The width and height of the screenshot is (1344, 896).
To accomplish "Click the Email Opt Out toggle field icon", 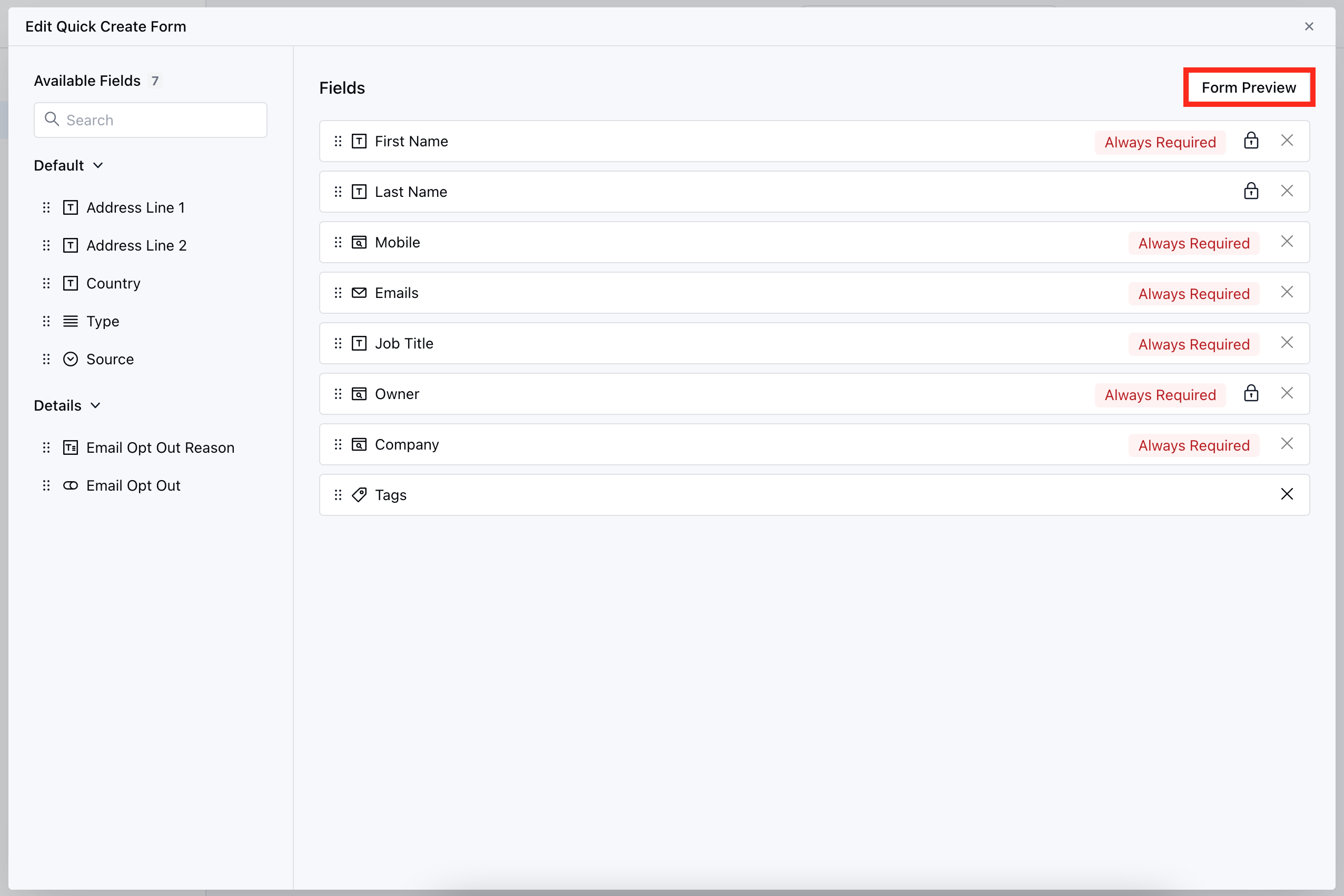I will 71,485.
